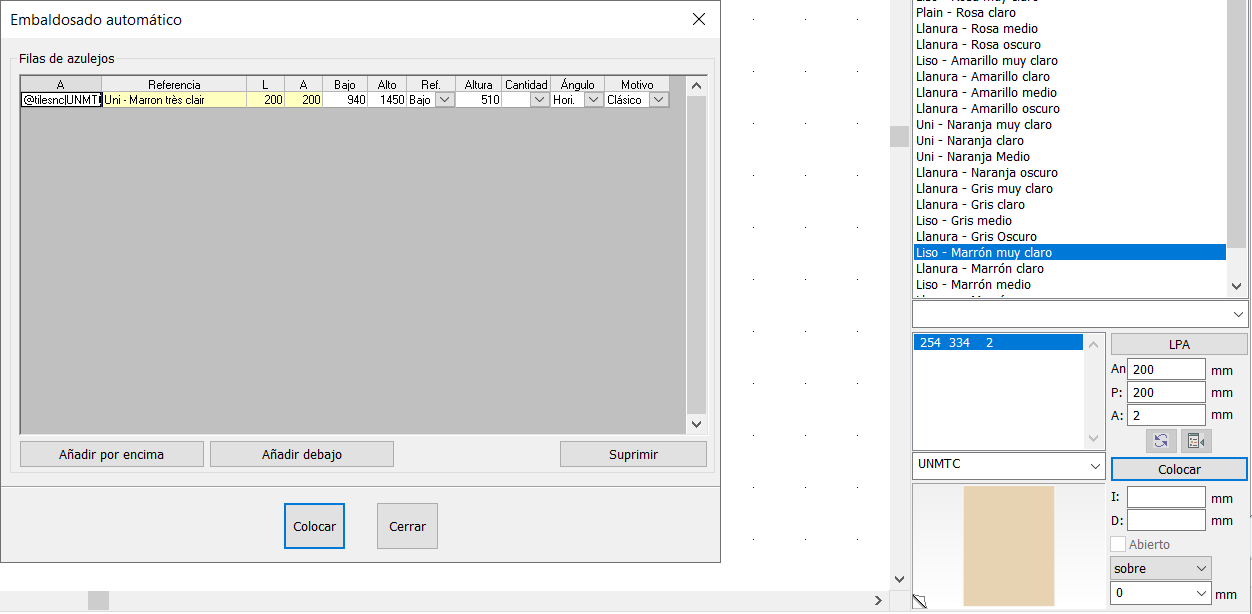Click the Añadir debajo button
Screen dimensions: 1252x614
[301, 454]
